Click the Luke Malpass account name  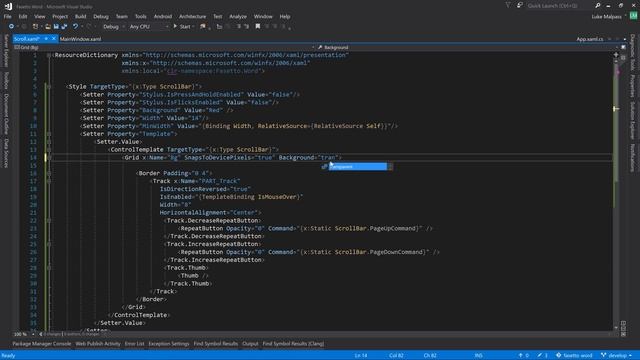point(607,17)
